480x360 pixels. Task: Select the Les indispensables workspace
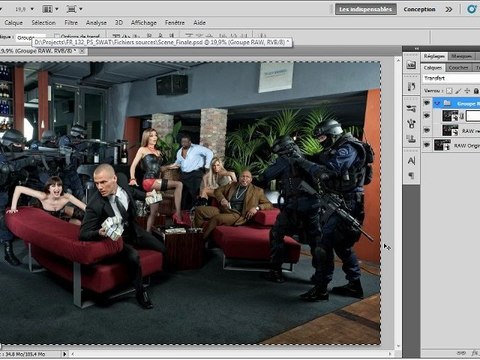366,9
